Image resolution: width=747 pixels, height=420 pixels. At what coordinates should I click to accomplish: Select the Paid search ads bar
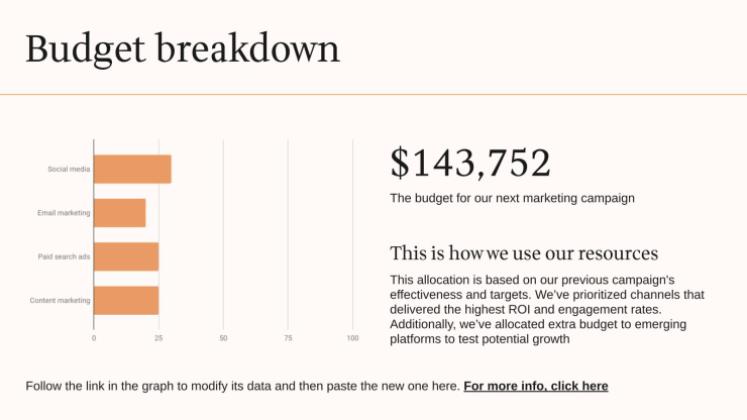[x=126, y=257]
